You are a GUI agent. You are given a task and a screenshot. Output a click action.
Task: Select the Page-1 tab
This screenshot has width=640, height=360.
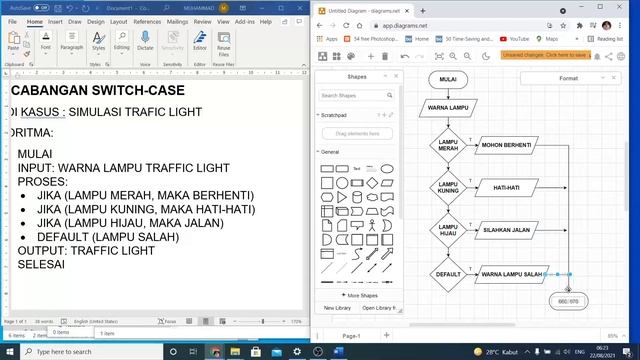coord(351,336)
